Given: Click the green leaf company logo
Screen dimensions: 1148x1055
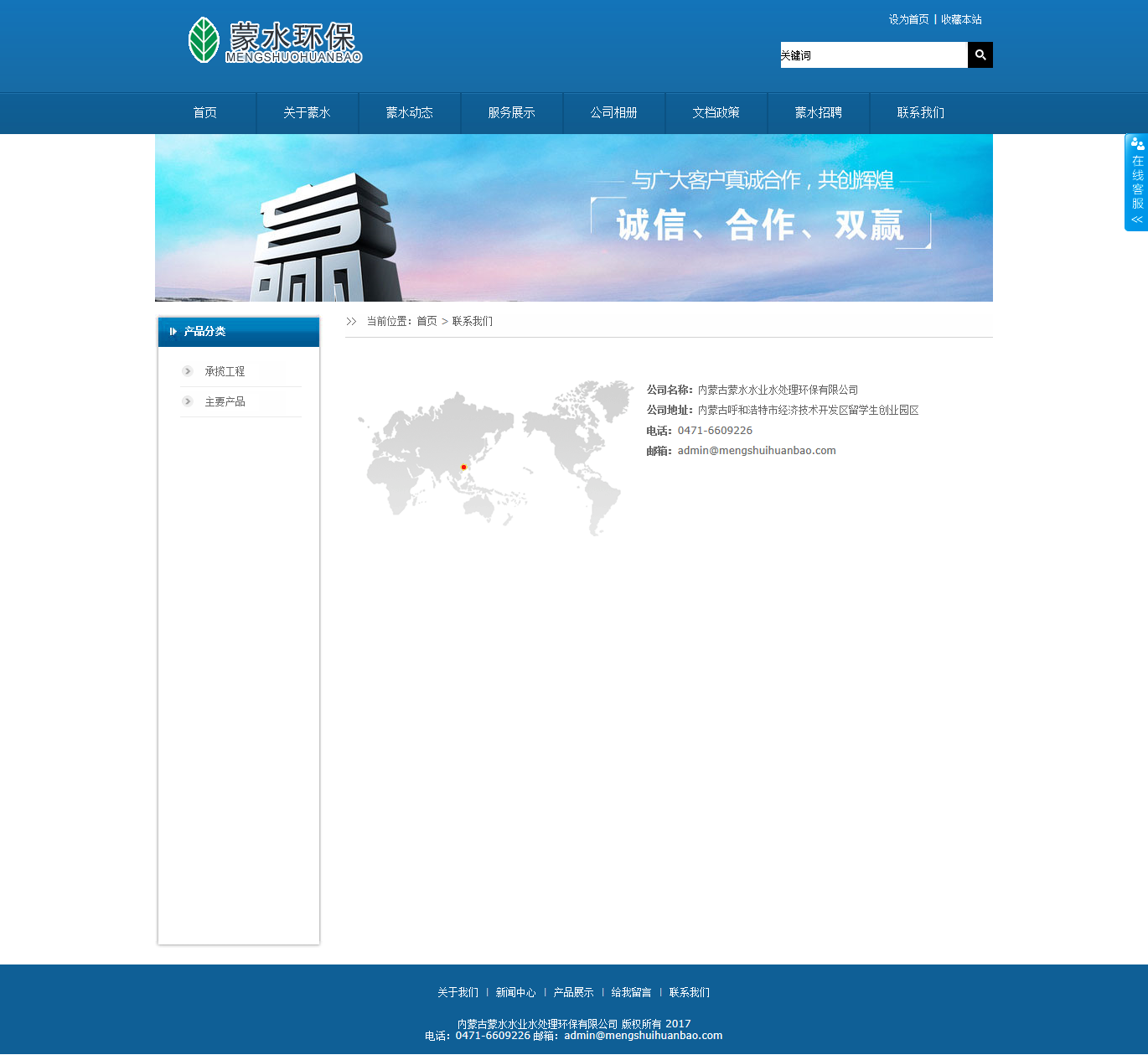Looking at the screenshot, I should tap(204, 40).
